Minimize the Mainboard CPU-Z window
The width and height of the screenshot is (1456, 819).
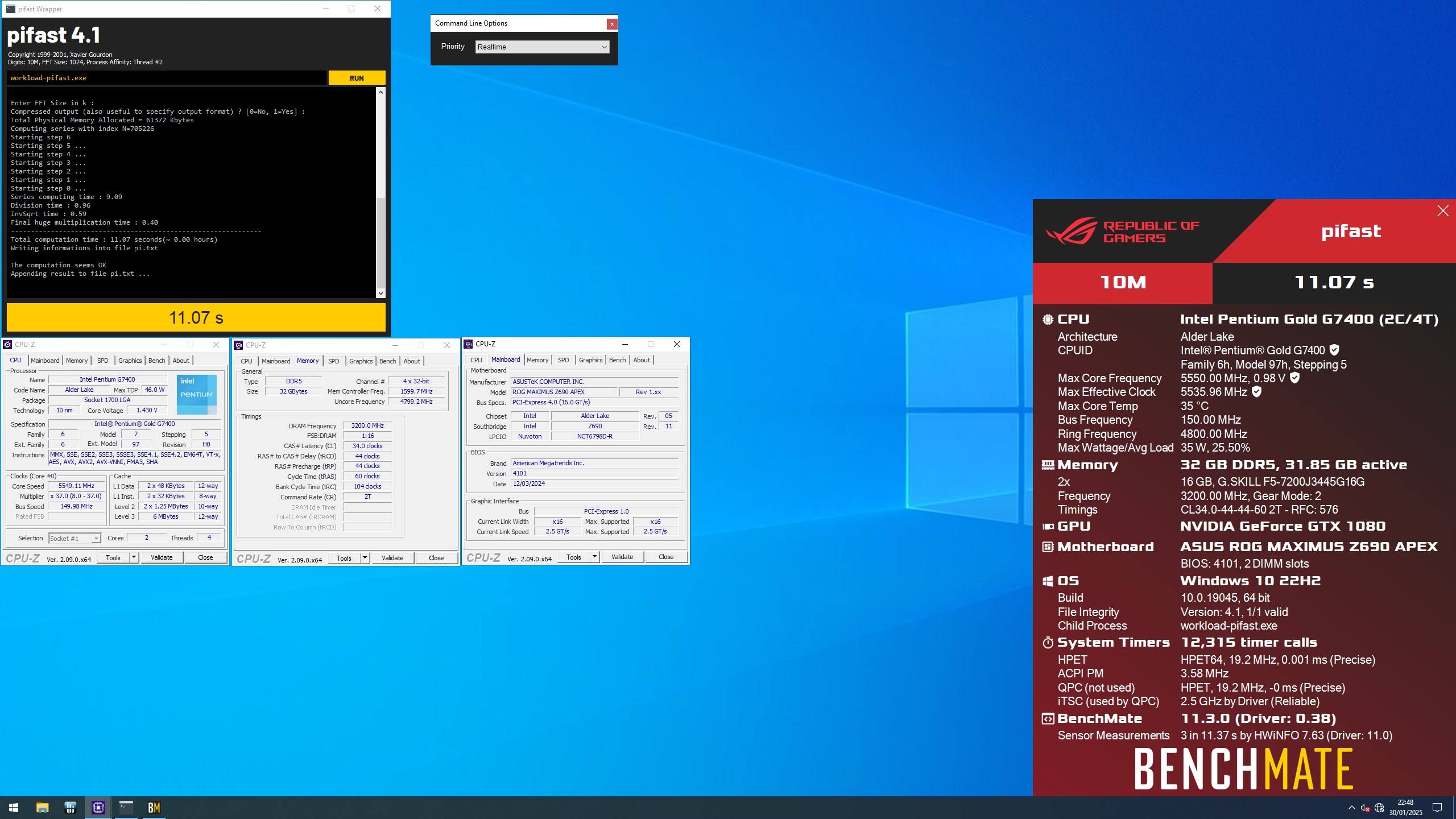coord(624,344)
